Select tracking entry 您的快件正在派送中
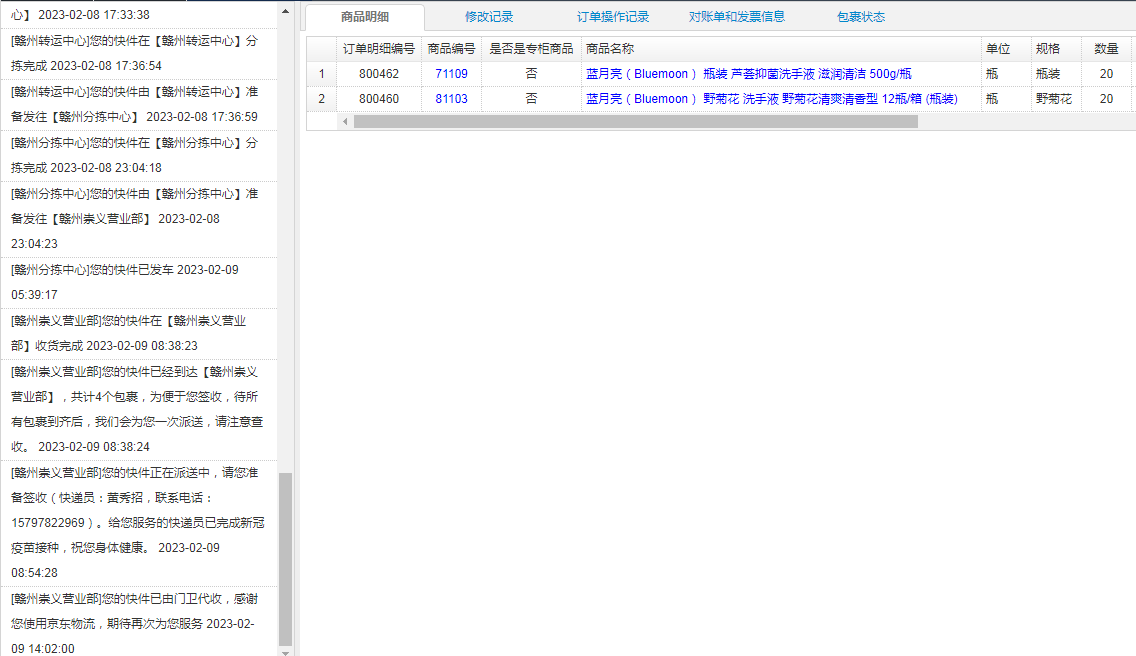 pos(138,523)
